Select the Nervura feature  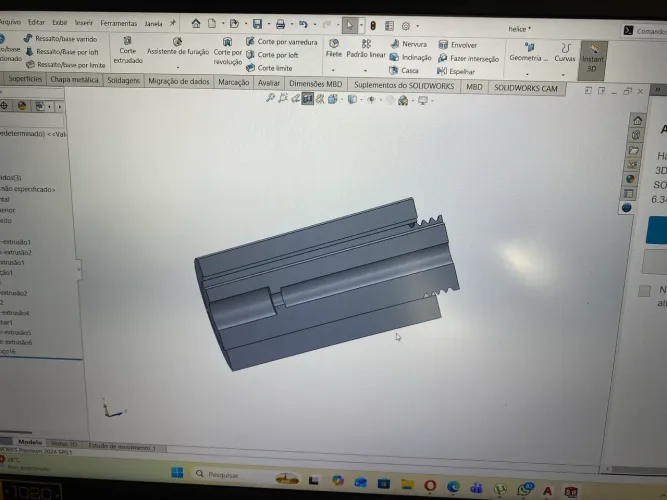pos(408,44)
